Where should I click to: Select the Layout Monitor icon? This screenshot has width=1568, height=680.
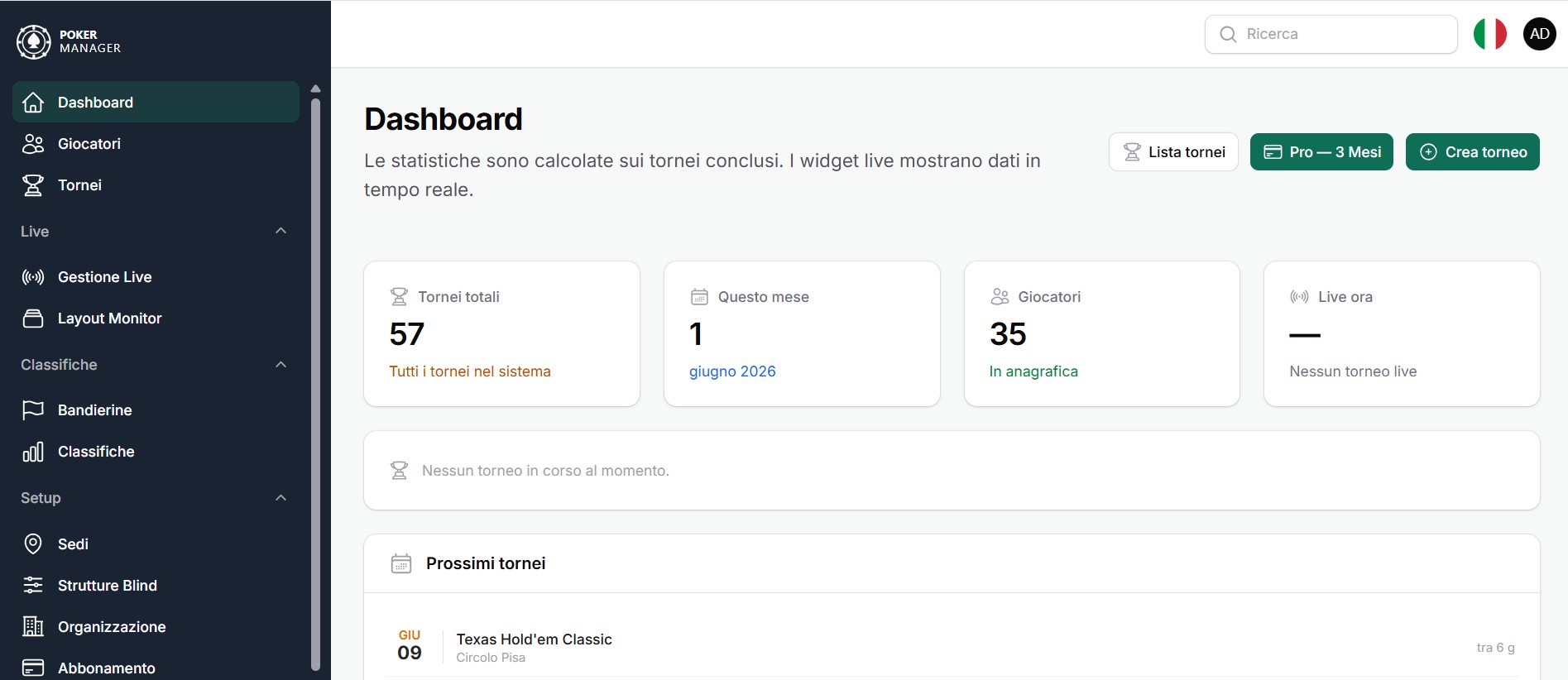pyautogui.click(x=33, y=318)
